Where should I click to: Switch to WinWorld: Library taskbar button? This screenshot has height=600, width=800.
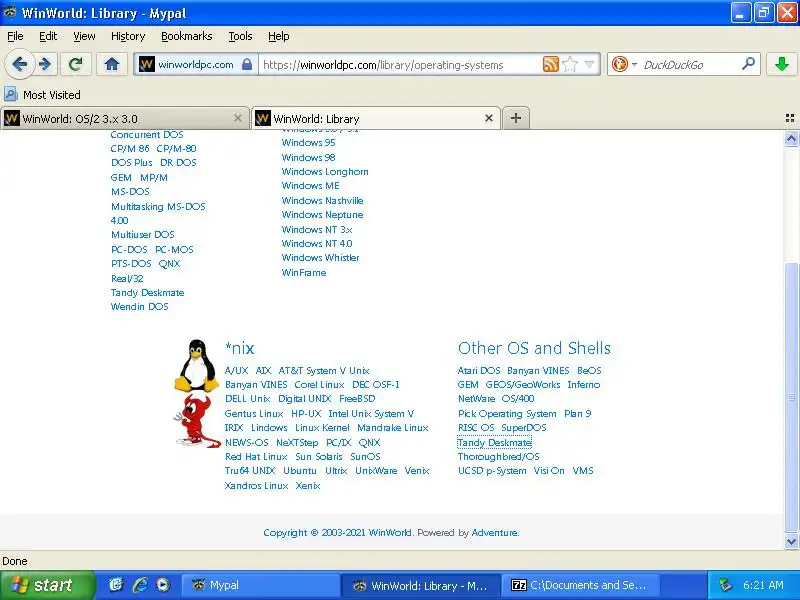[421, 585]
